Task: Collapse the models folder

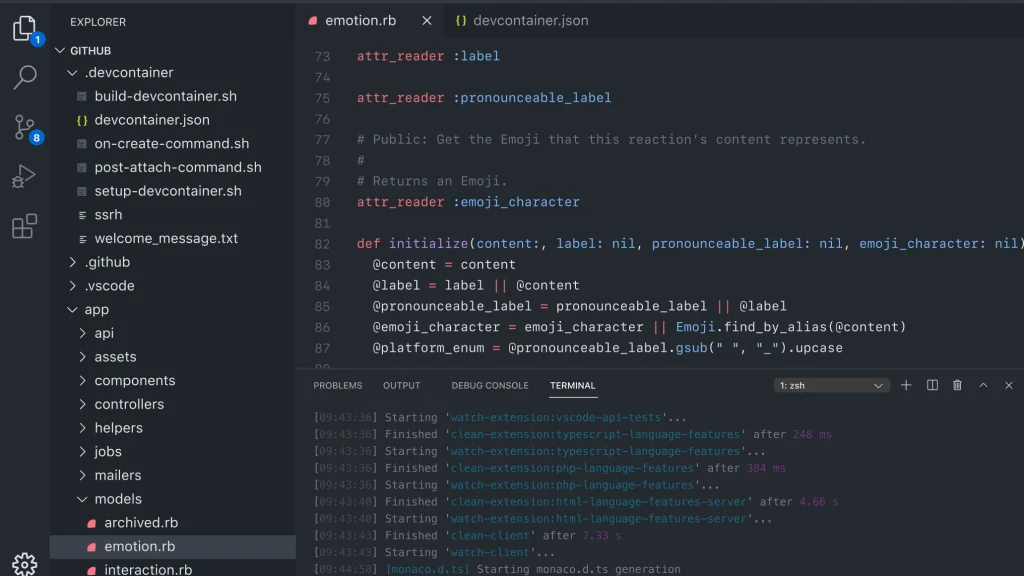Action: [x=70, y=499]
